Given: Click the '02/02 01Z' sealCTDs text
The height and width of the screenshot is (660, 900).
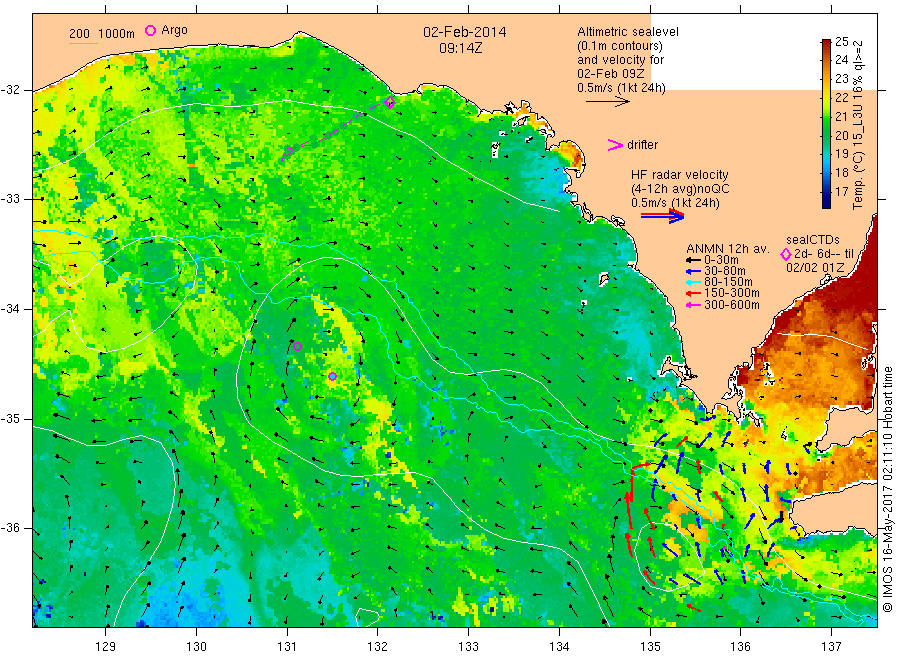Looking at the screenshot, I should coord(815,267).
